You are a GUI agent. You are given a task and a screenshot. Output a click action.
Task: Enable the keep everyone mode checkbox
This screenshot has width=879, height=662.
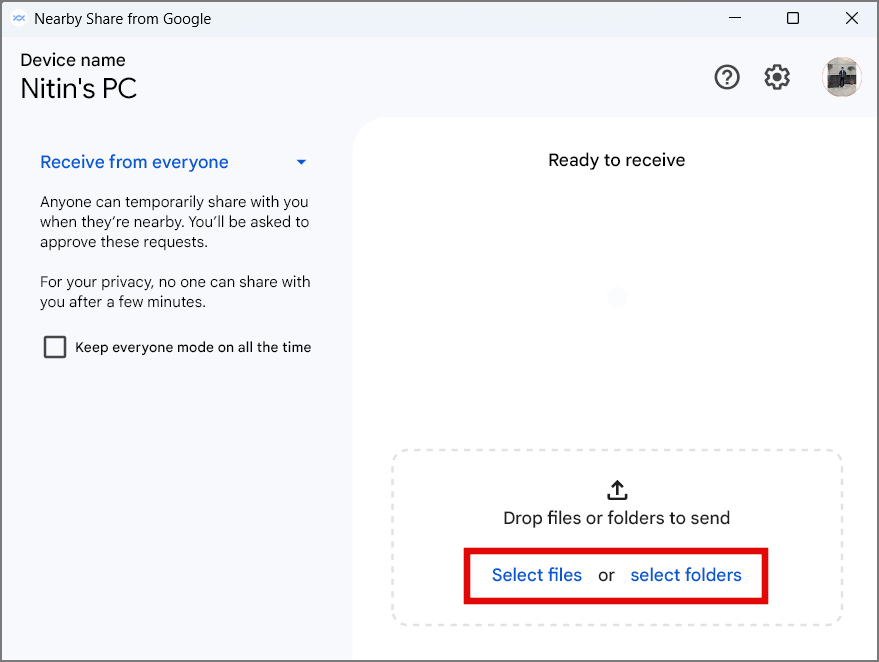coord(55,348)
